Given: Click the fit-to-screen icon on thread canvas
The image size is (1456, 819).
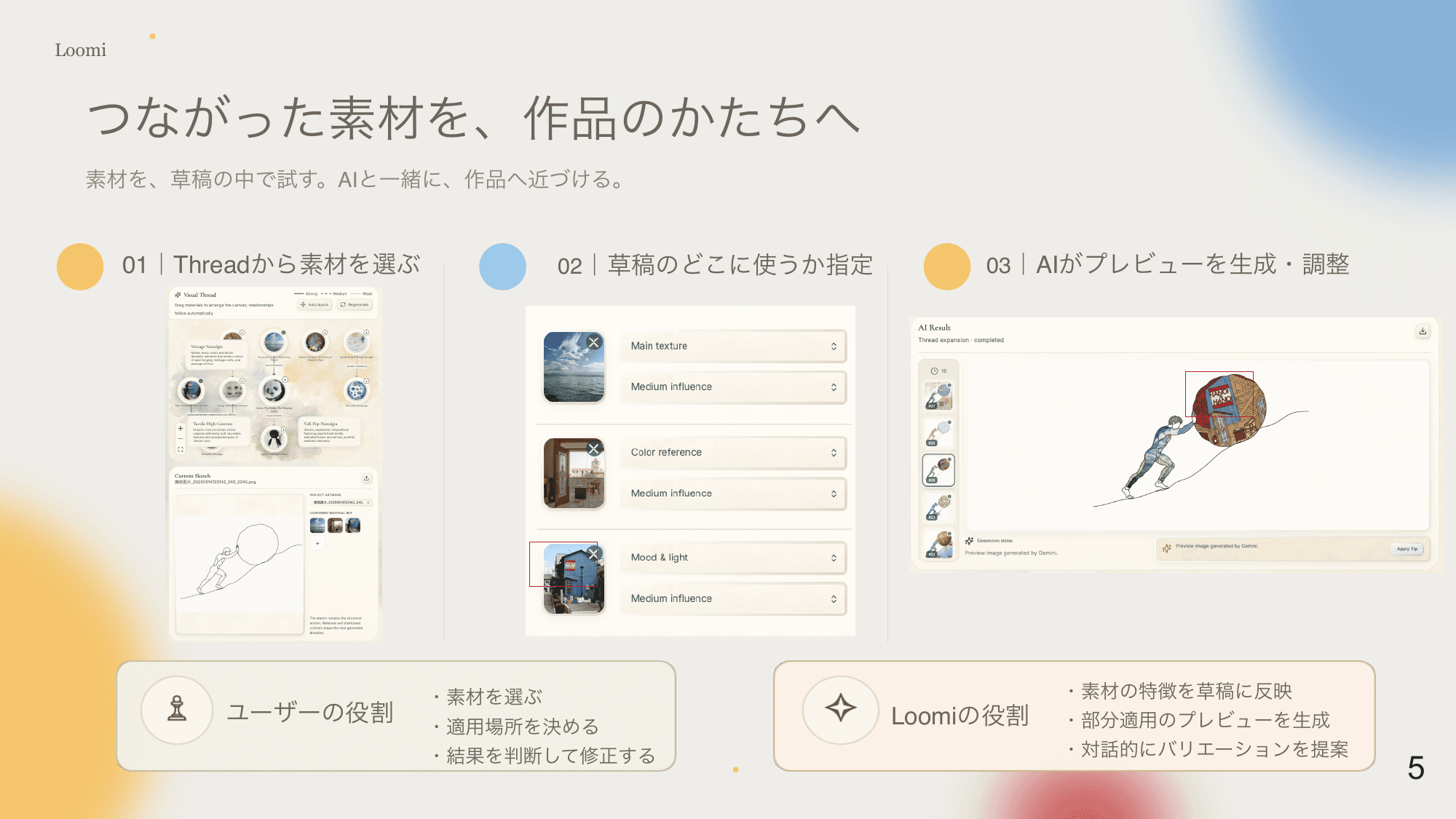Looking at the screenshot, I should [181, 450].
